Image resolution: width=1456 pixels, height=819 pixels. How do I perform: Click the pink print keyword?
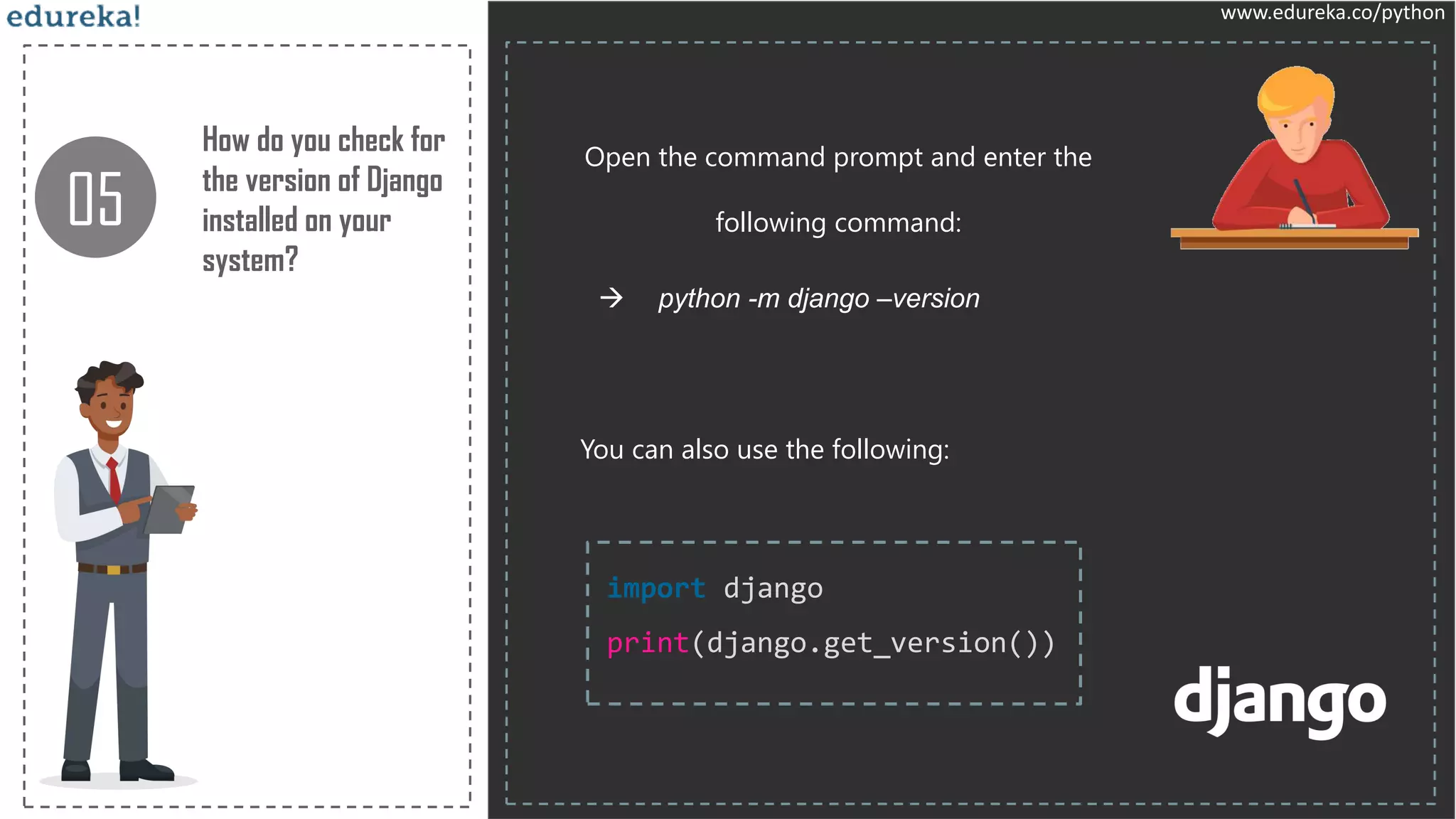click(647, 643)
